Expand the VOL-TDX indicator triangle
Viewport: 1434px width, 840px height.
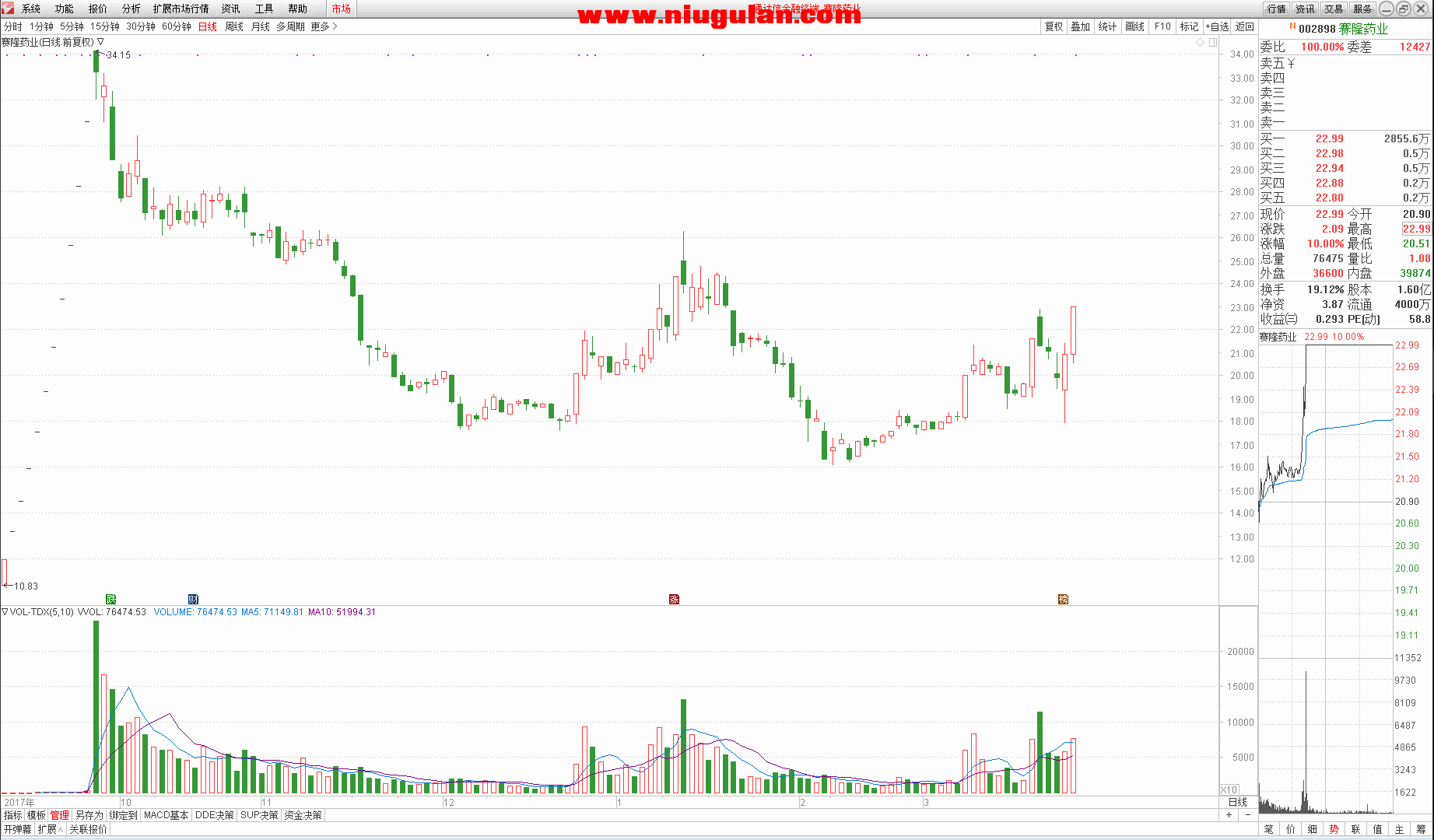click(5, 612)
